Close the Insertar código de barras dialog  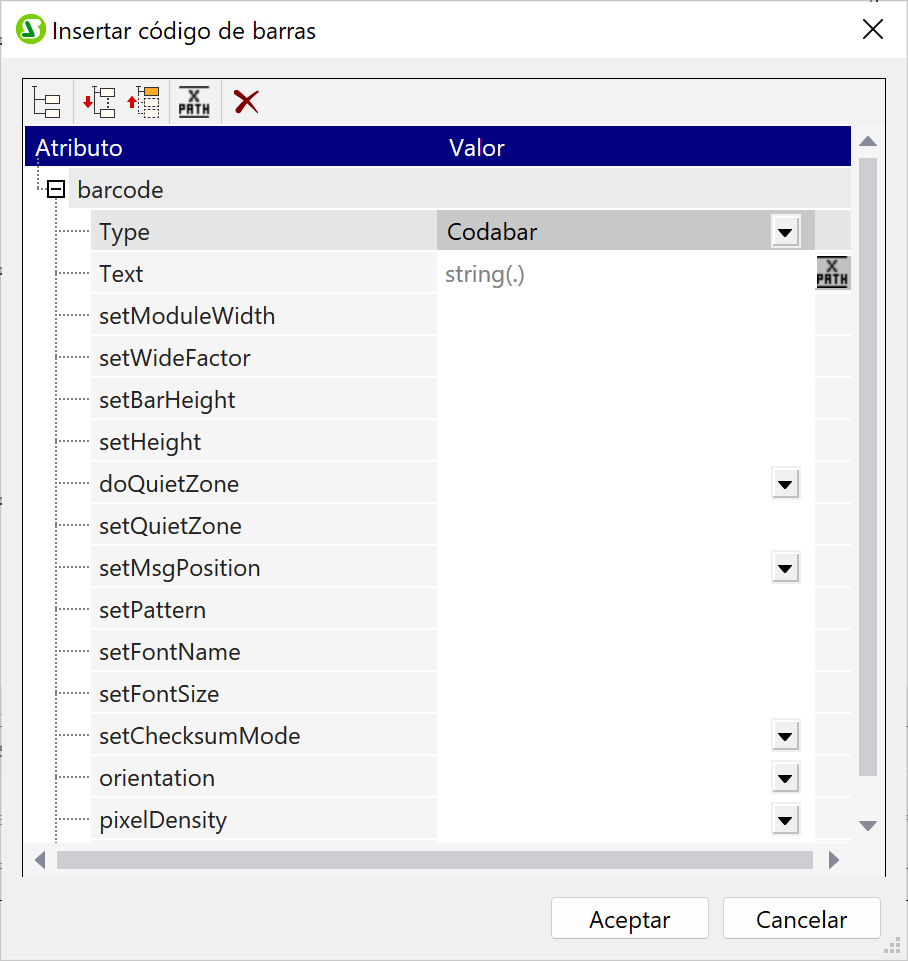pyautogui.click(x=872, y=29)
